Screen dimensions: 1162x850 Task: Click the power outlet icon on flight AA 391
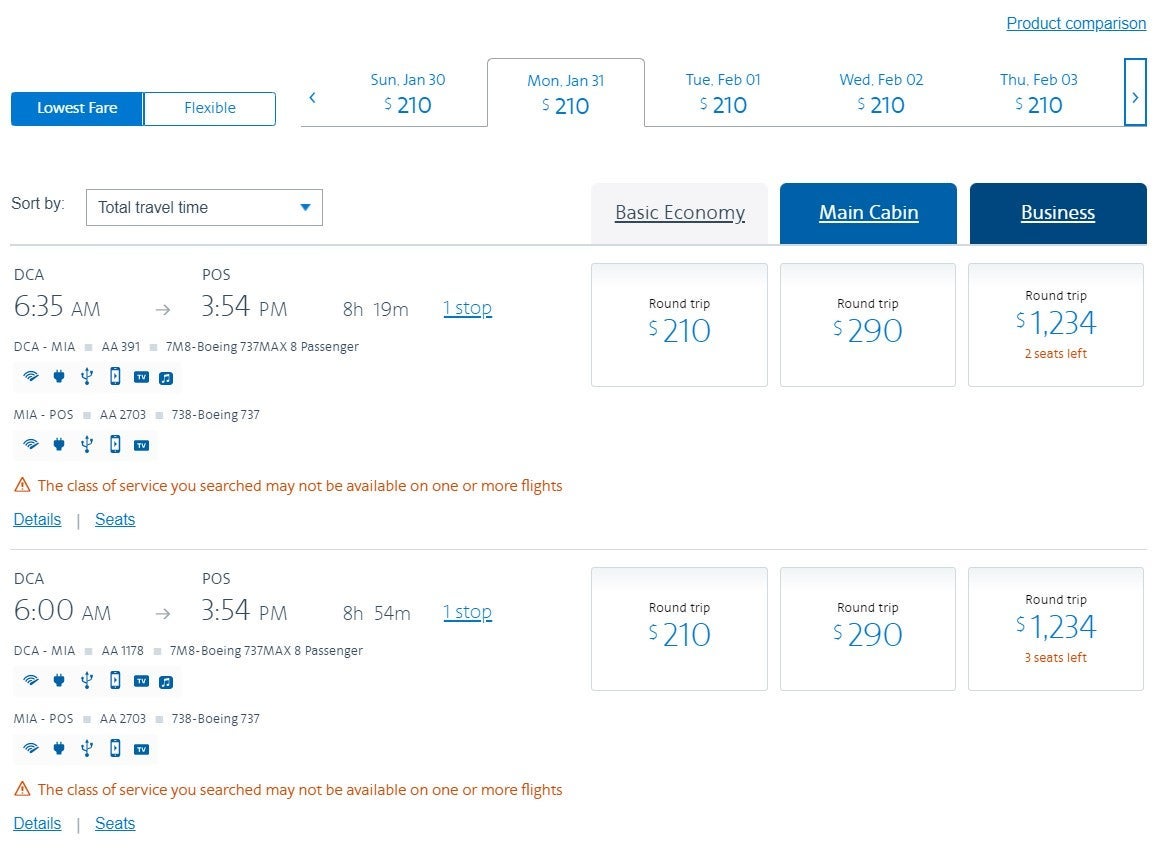(59, 377)
